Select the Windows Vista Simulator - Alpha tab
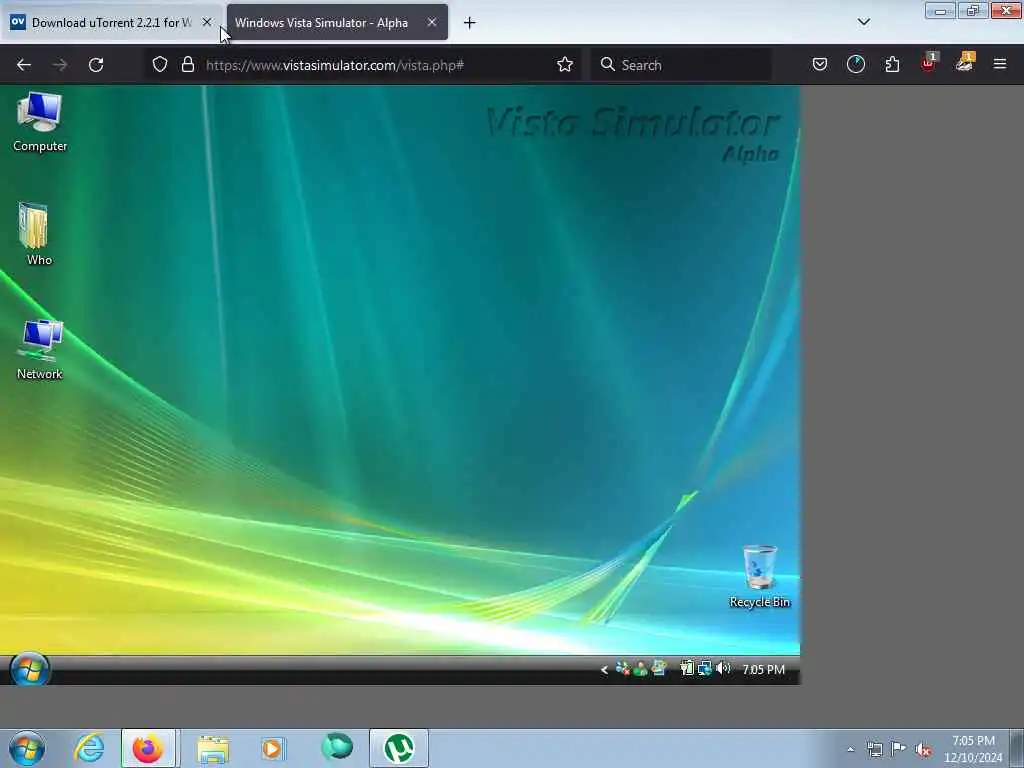 (337, 23)
